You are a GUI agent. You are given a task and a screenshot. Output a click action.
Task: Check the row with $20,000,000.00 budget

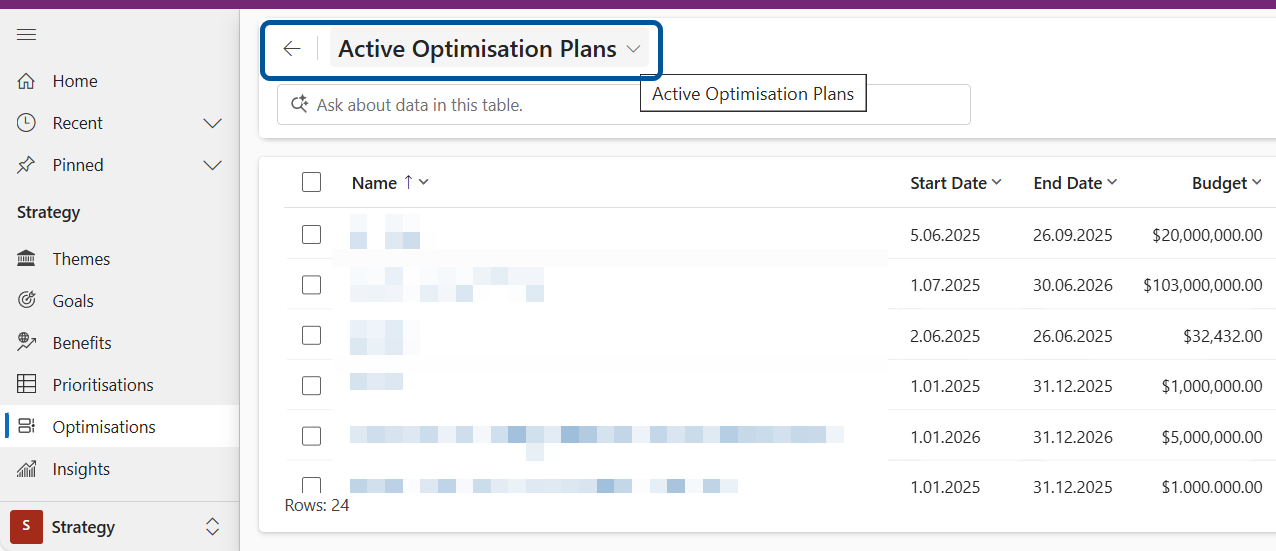click(311, 235)
